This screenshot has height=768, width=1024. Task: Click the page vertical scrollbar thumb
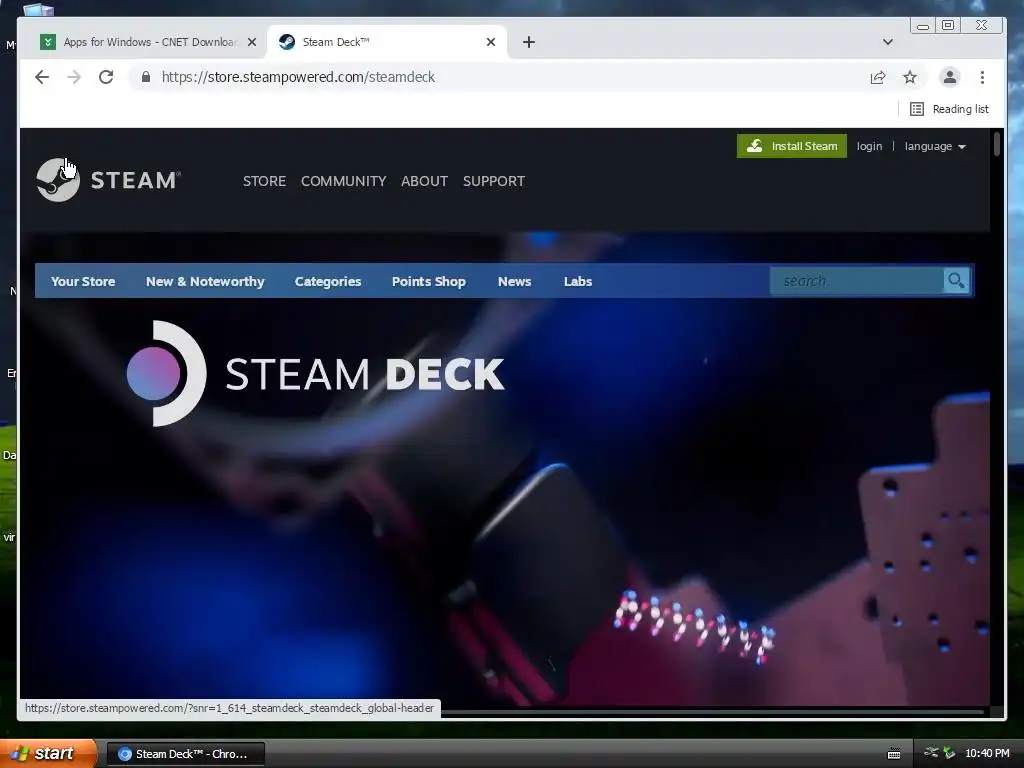(x=997, y=144)
